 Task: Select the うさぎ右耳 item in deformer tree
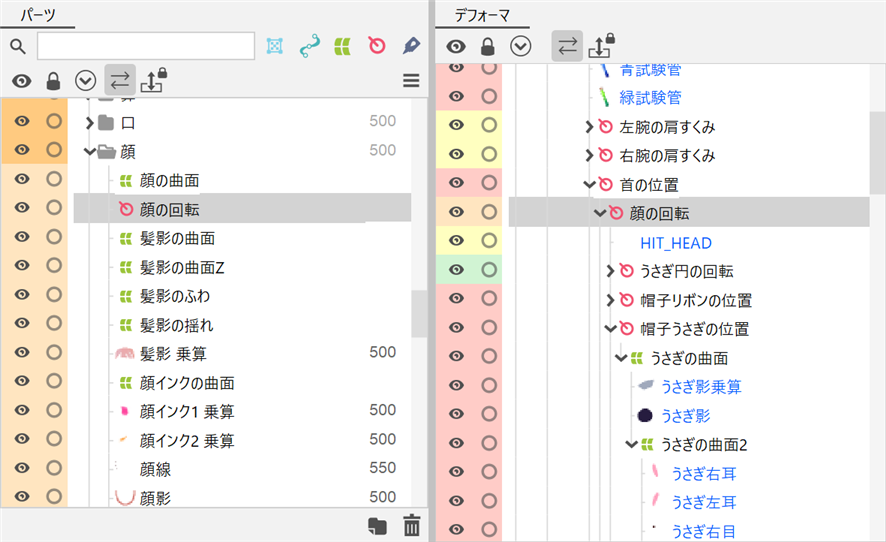coord(703,473)
